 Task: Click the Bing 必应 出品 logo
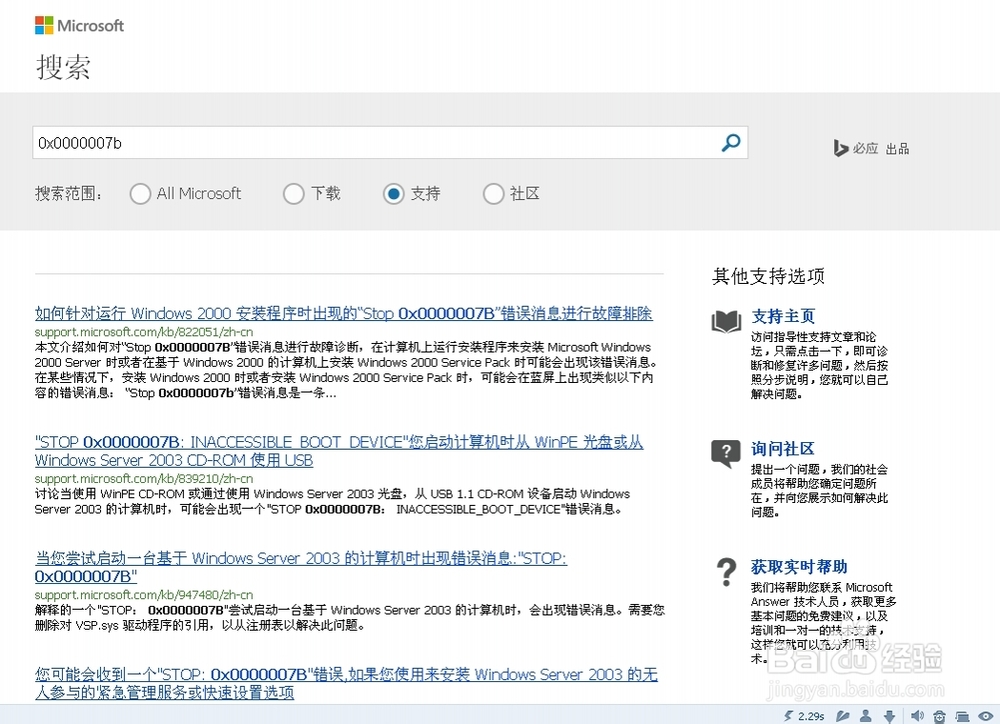coord(871,148)
